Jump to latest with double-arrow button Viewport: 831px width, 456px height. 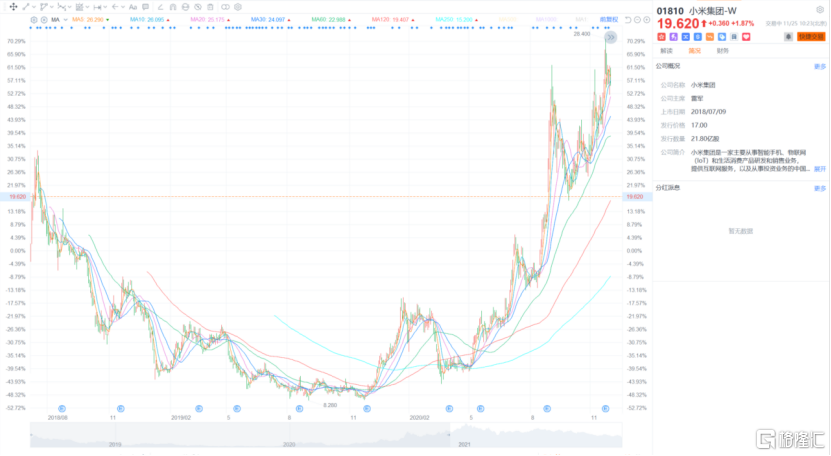click(611, 37)
